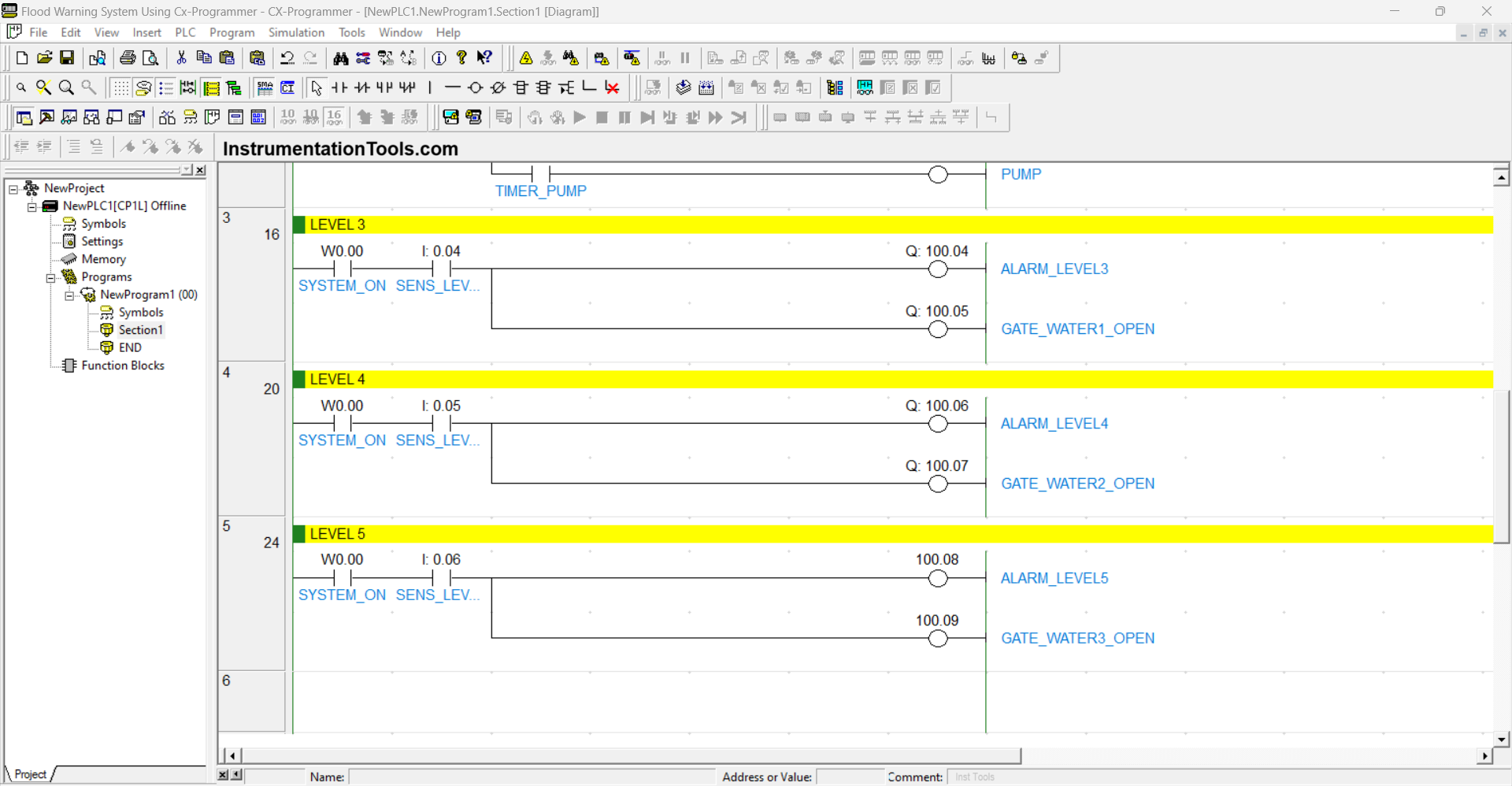Open Find using the binoculars icon
The height and width of the screenshot is (786, 1512).
341,57
